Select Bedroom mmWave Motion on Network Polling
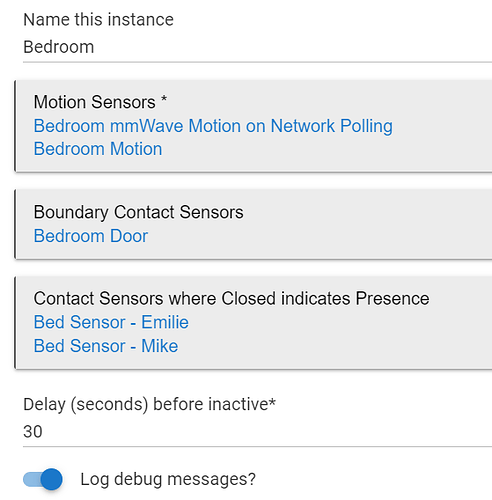492x500 pixels. (x=213, y=126)
